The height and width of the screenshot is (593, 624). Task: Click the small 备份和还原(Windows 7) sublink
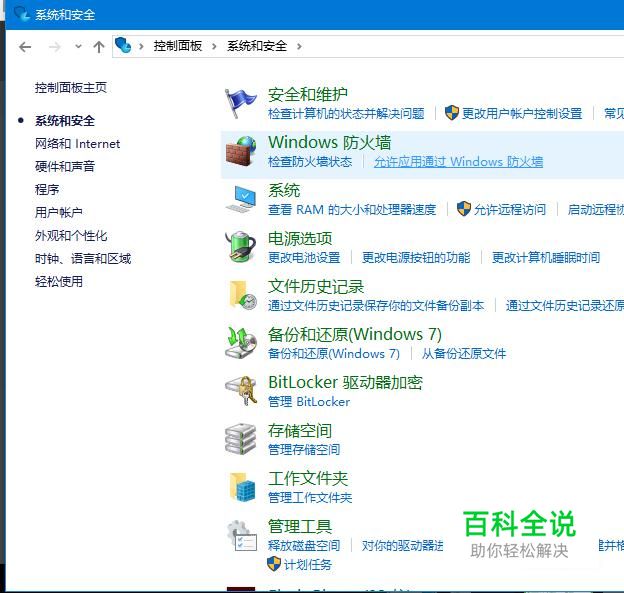333,353
